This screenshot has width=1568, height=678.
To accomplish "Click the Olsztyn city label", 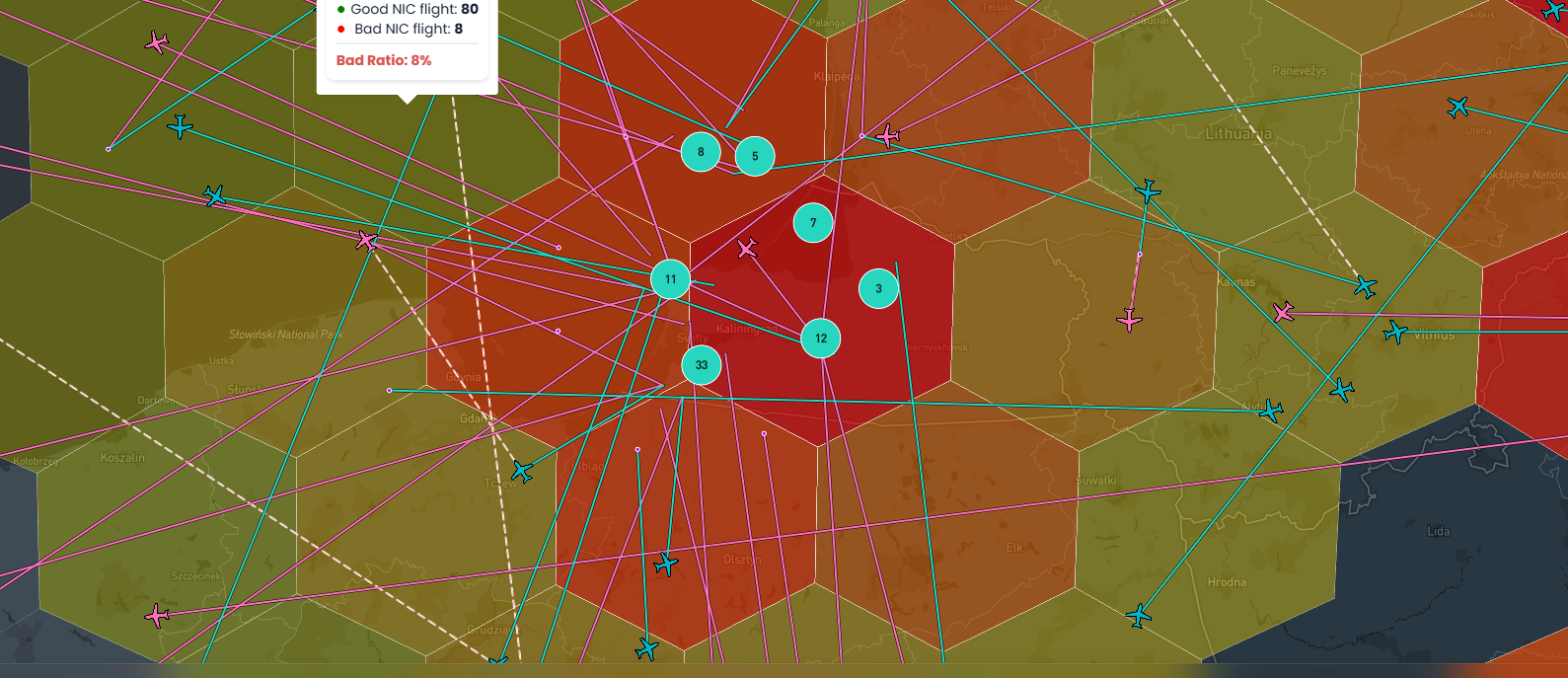I will (742, 560).
